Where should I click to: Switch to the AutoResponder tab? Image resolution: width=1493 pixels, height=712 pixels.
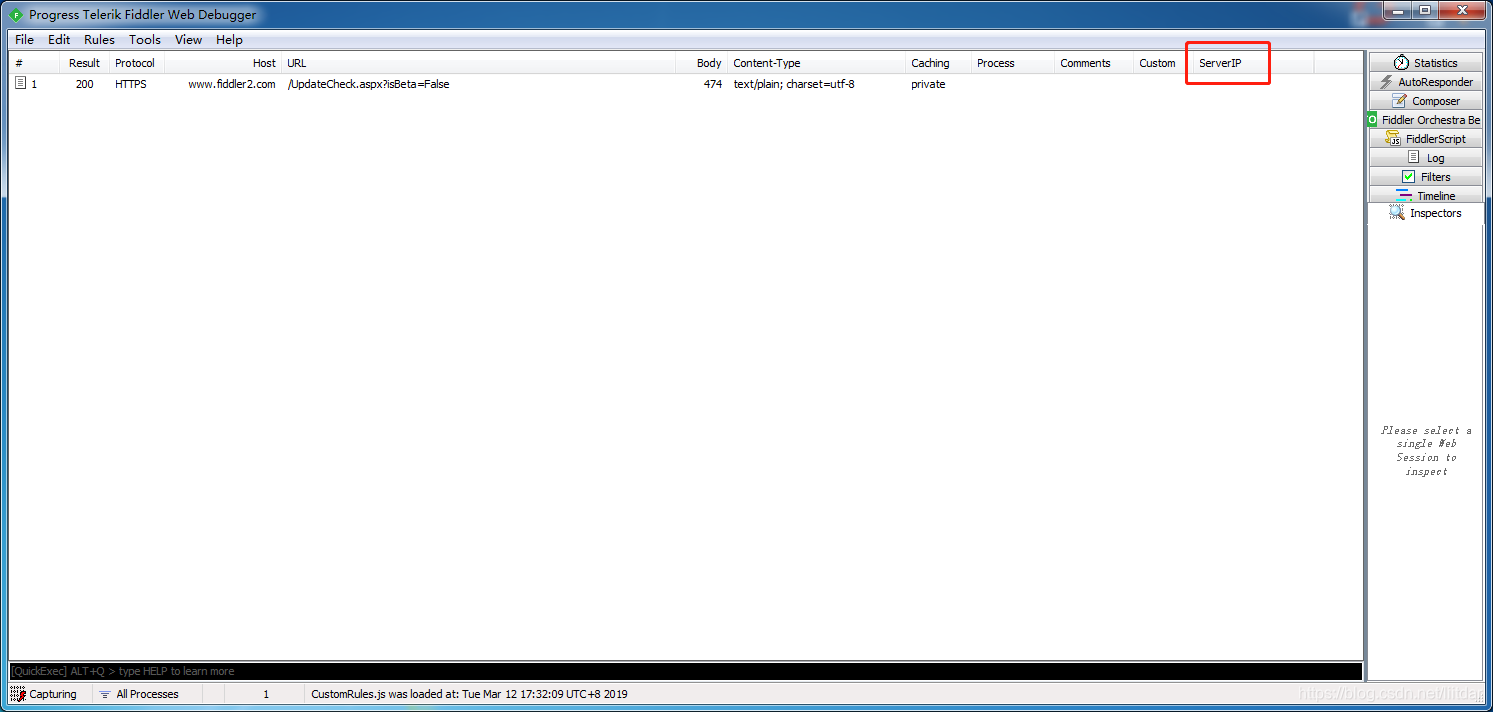coord(1425,82)
